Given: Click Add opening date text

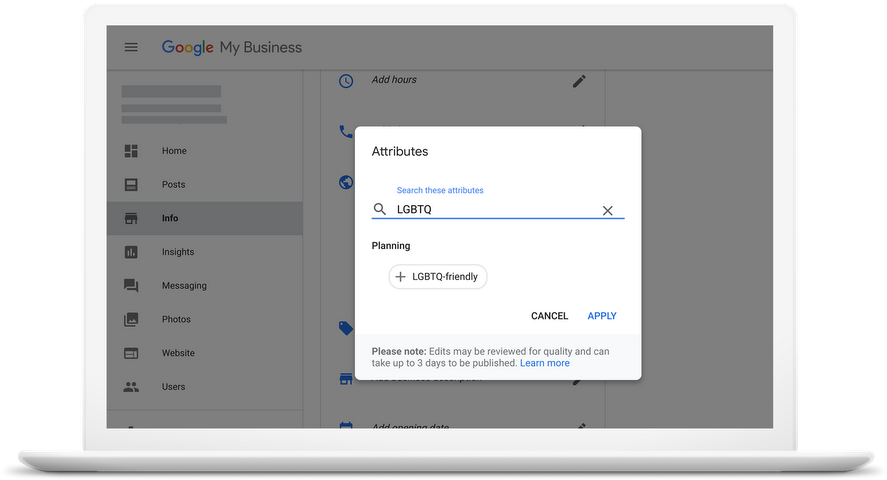Looking at the screenshot, I should [x=410, y=427].
